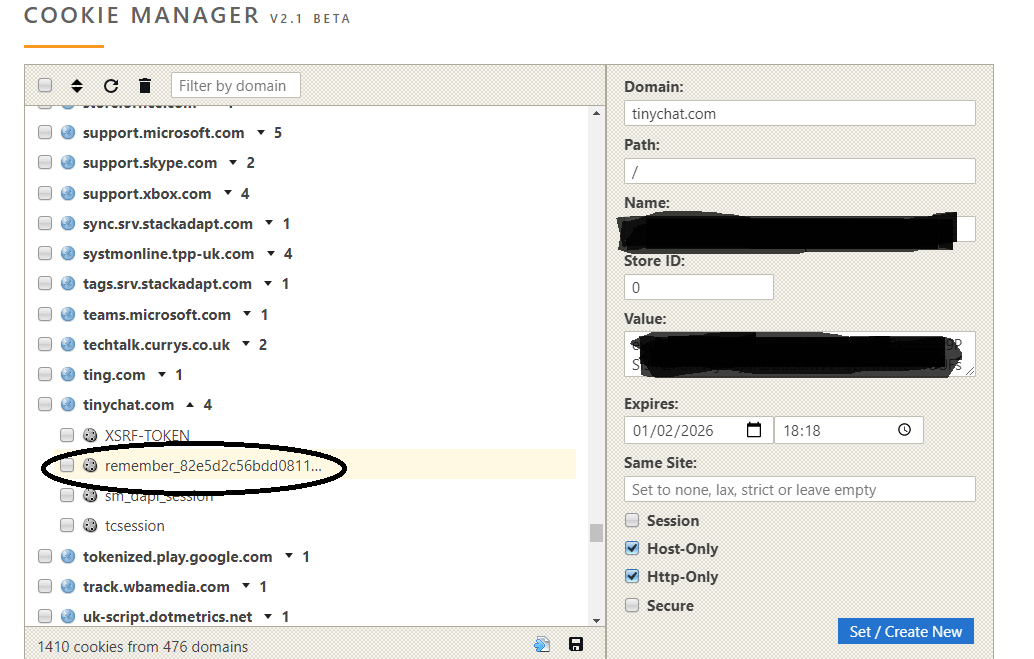The width and height of the screenshot is (1034, 659).
Task: Click the scrollbar up arrow
Action: (596, 113)
